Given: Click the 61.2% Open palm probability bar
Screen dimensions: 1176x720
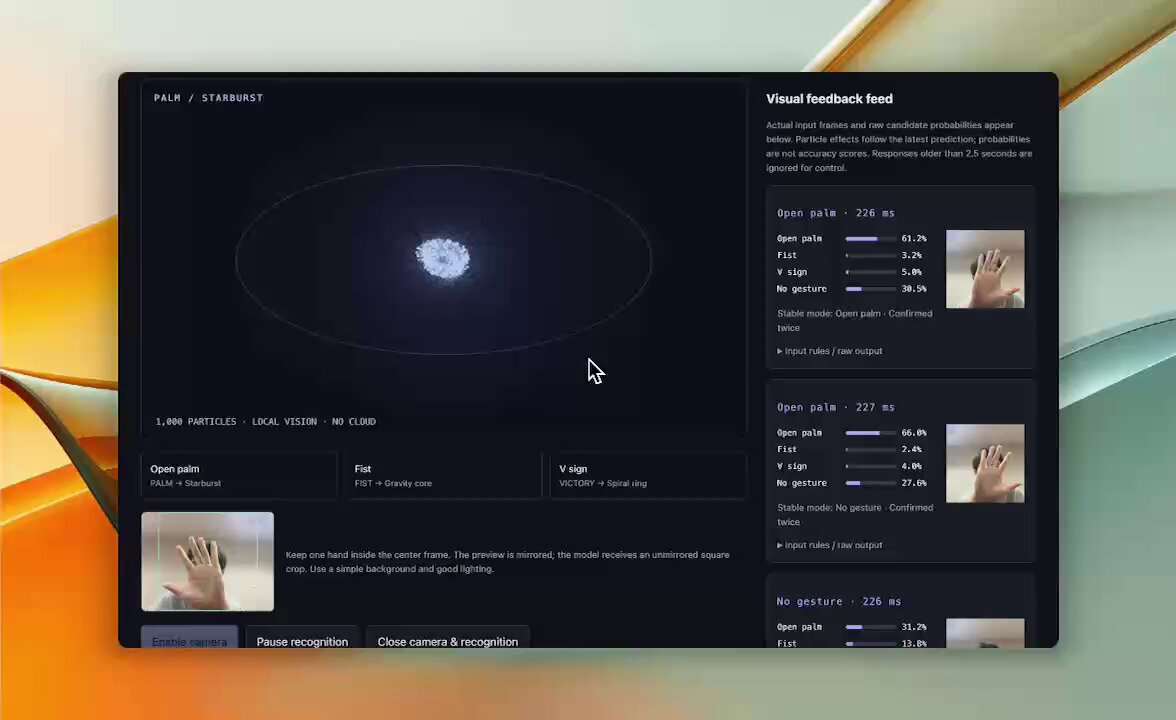Looking at the screenshot, I should pos(871,238).
